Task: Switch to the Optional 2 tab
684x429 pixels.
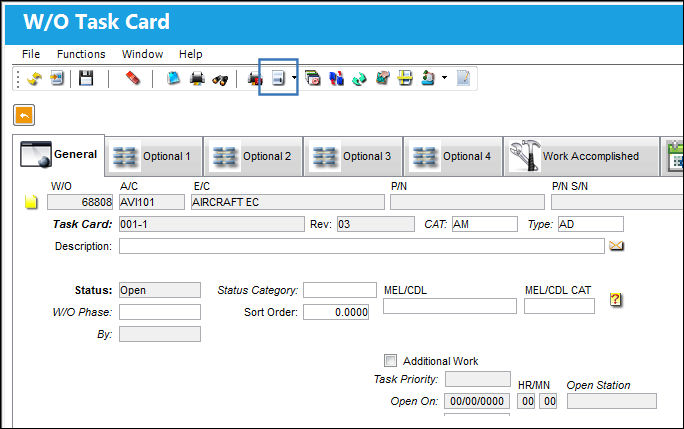Action: click(253, 156)
